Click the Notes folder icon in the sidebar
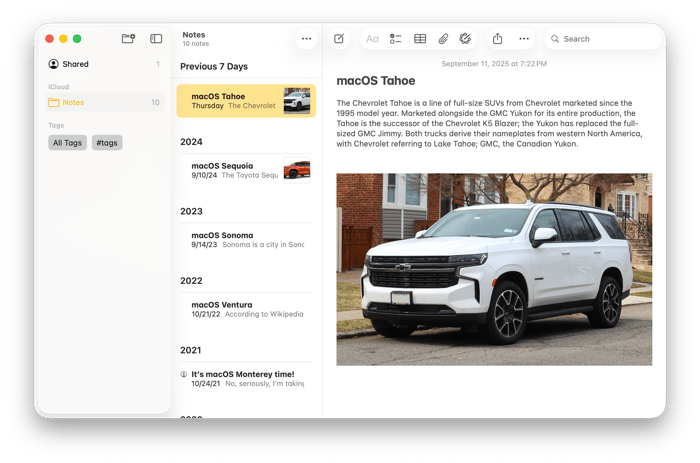 [54, 102]
